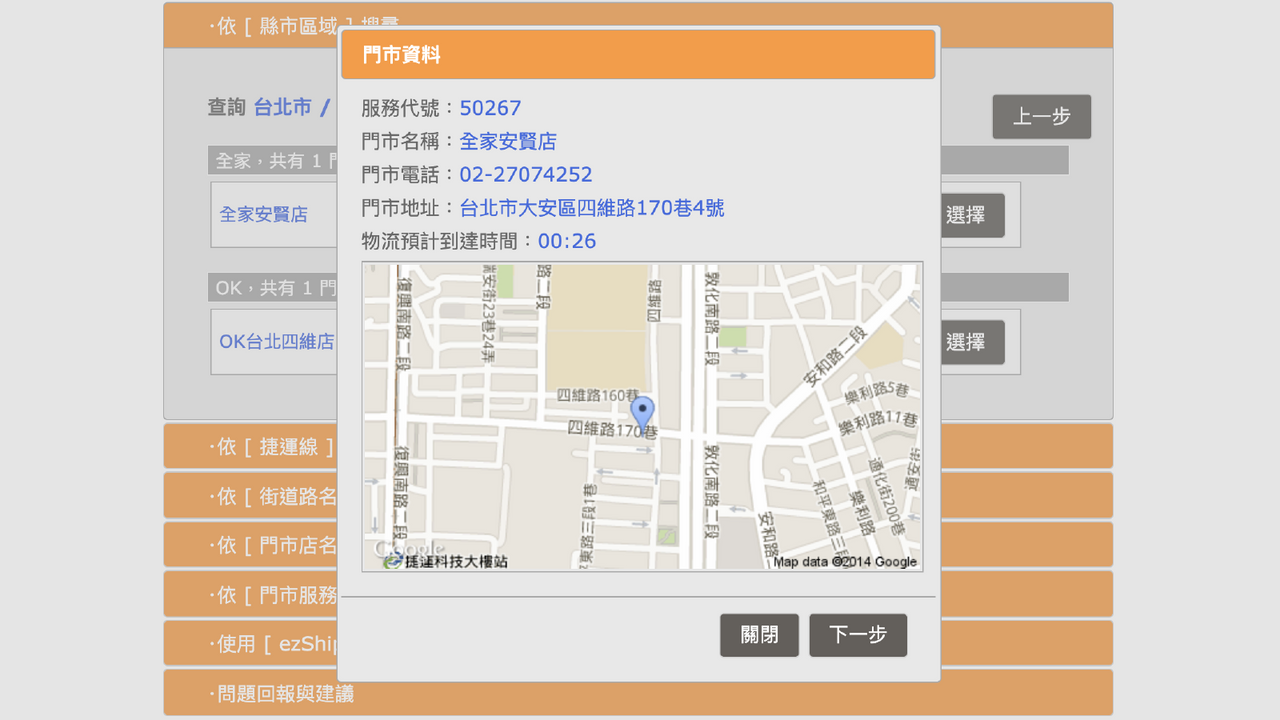Click the 台北市大安區 store address link

coord(590,208)
